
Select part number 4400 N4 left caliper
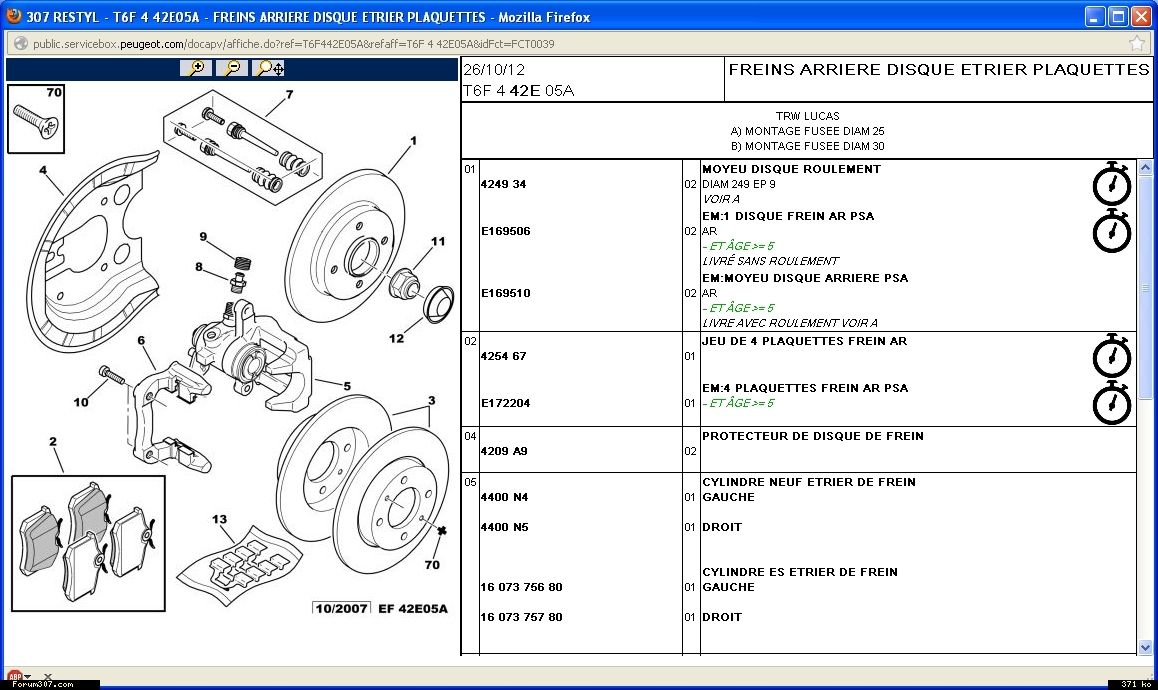[504, 497]
